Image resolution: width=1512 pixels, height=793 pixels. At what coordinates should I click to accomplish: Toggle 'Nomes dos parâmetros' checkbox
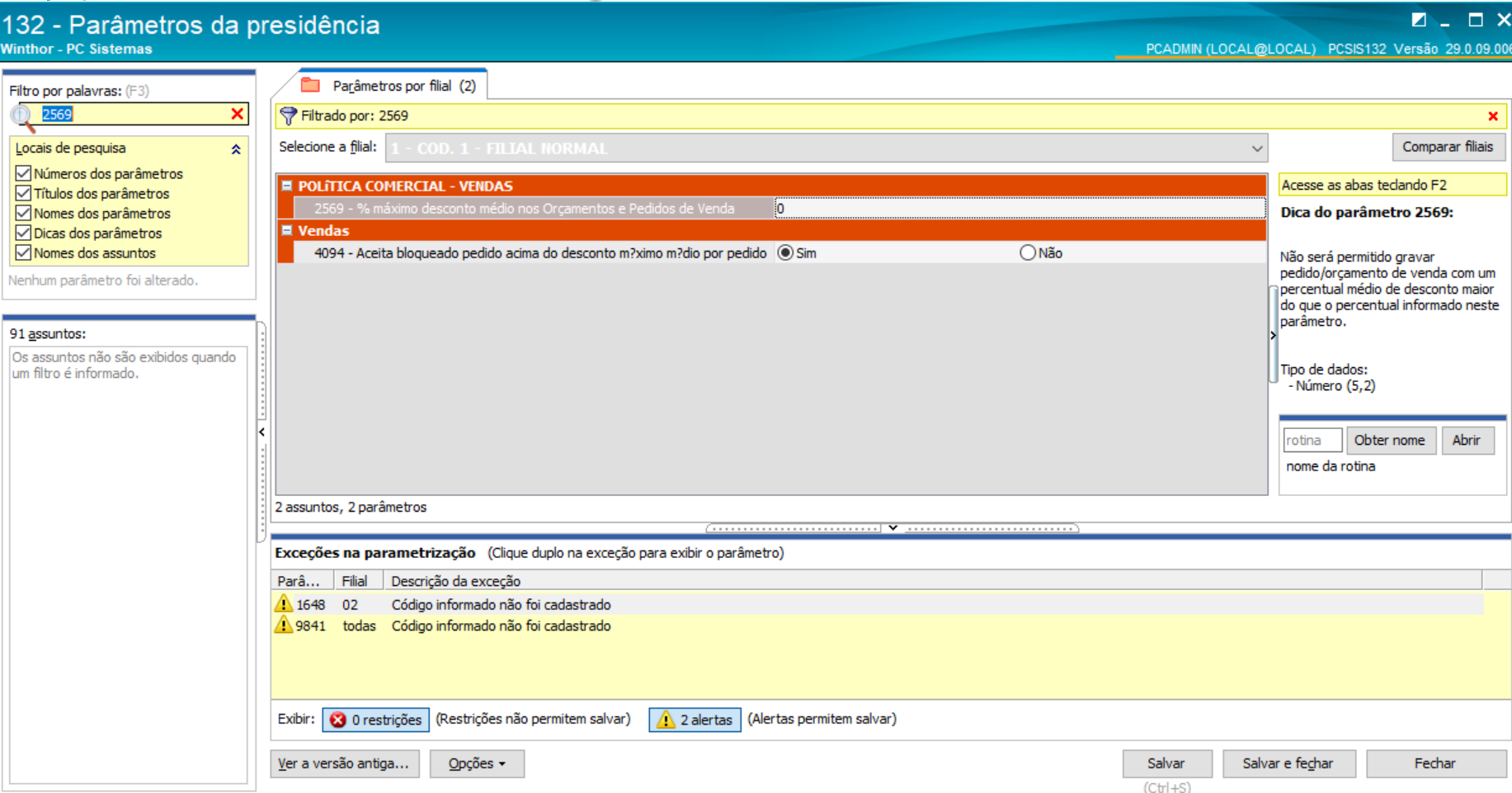point(23,213)
